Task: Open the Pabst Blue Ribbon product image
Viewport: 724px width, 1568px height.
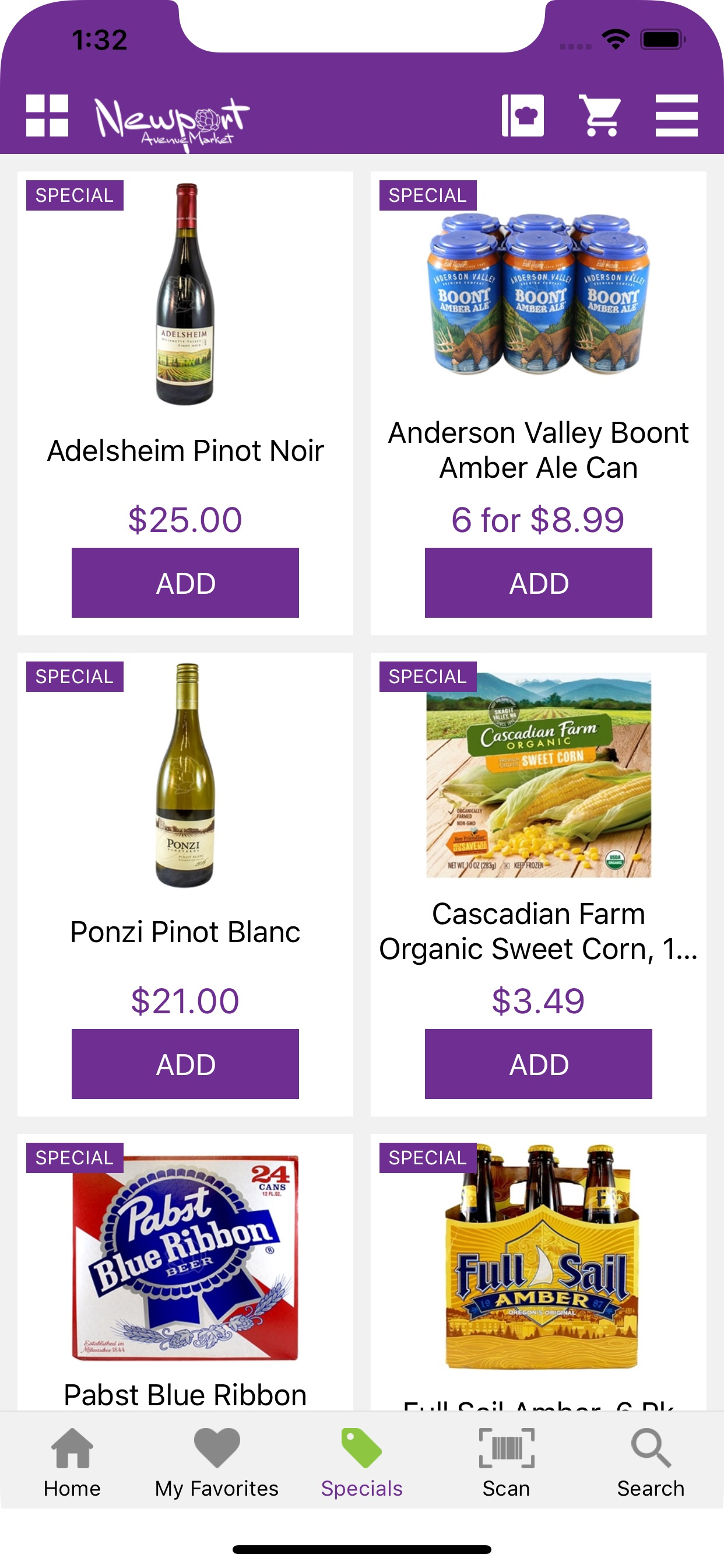Action: [x=185, y=1258]
